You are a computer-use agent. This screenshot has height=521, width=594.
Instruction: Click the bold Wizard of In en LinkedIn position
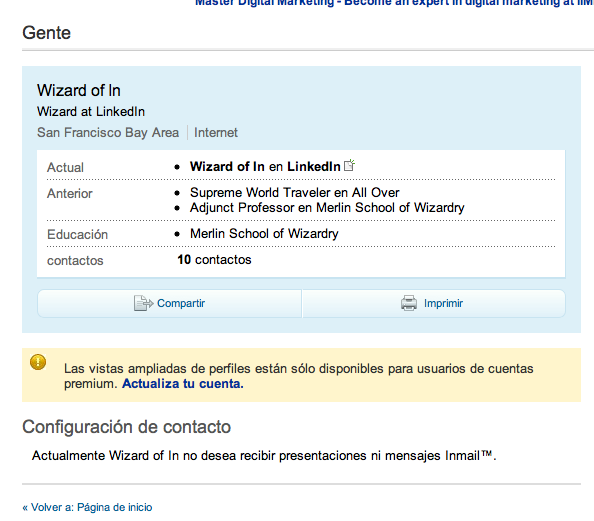click(265, 167)
